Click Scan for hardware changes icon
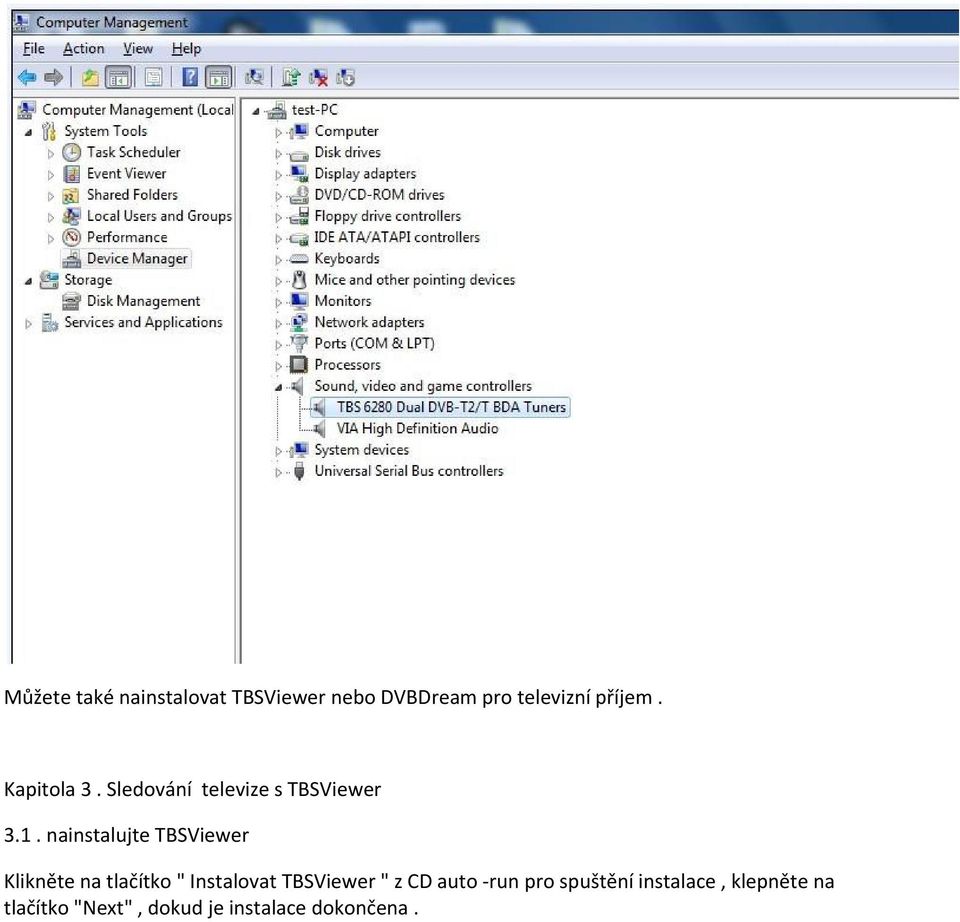 254,77
